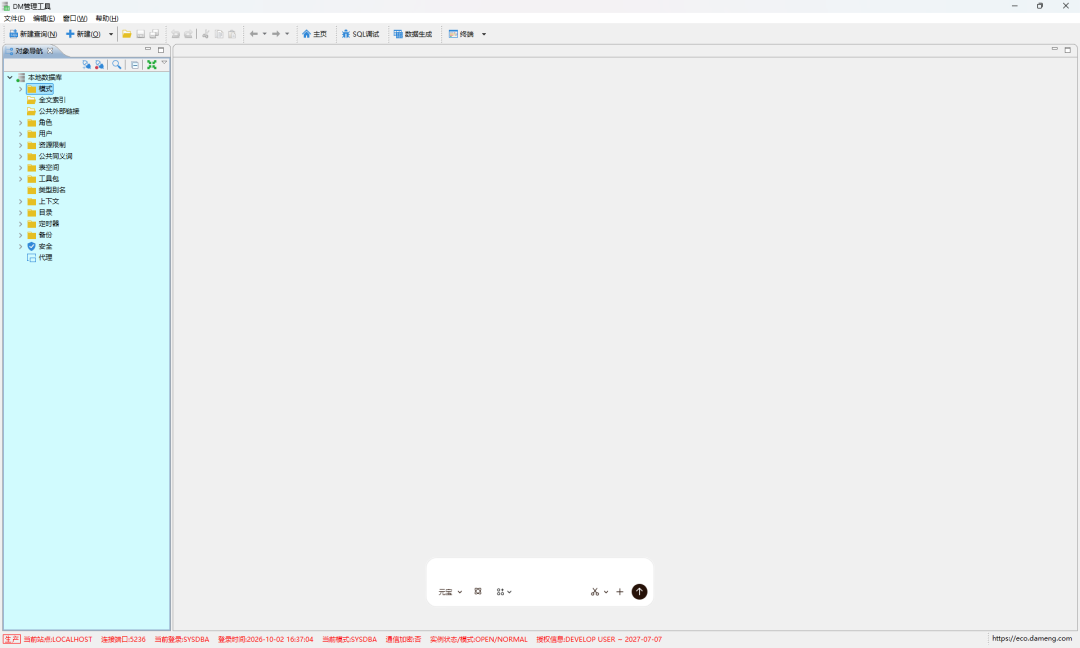Expand the 模式 folder node
1080x648 pixels.
[21, 89]
